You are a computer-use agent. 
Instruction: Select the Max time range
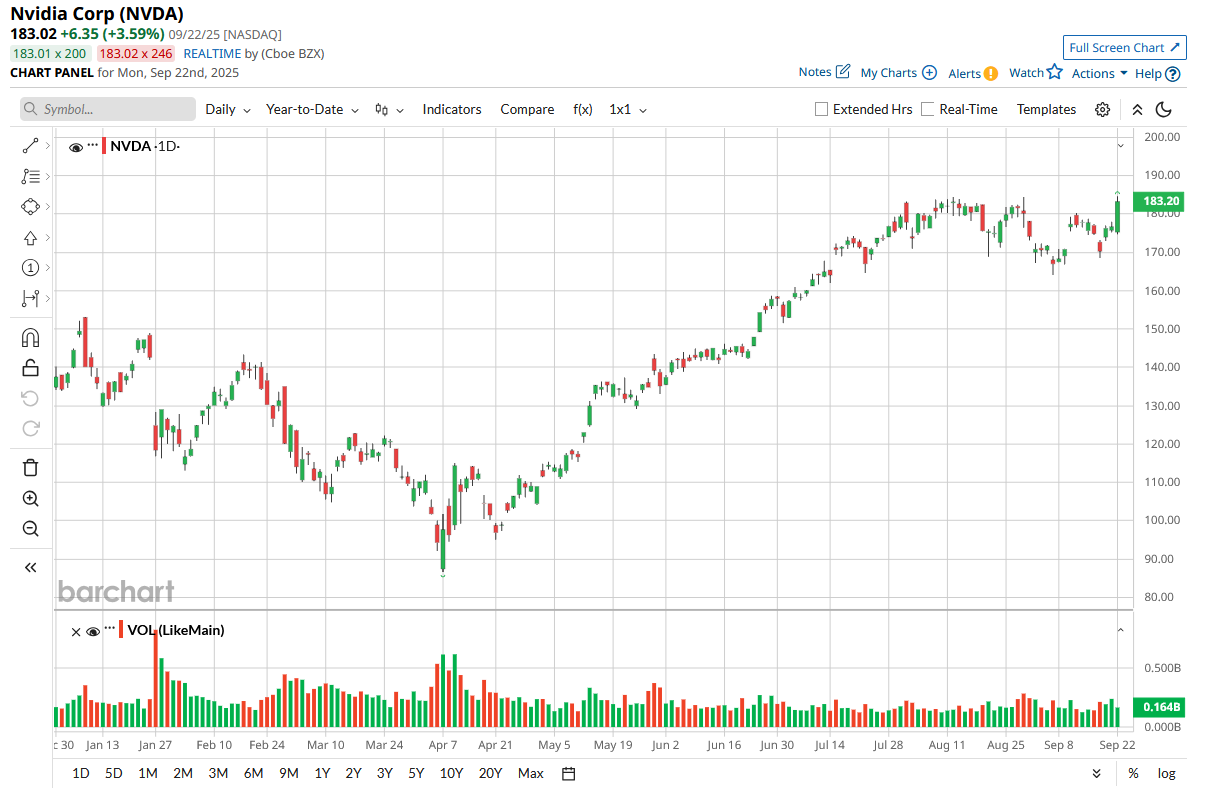point(531,773)
